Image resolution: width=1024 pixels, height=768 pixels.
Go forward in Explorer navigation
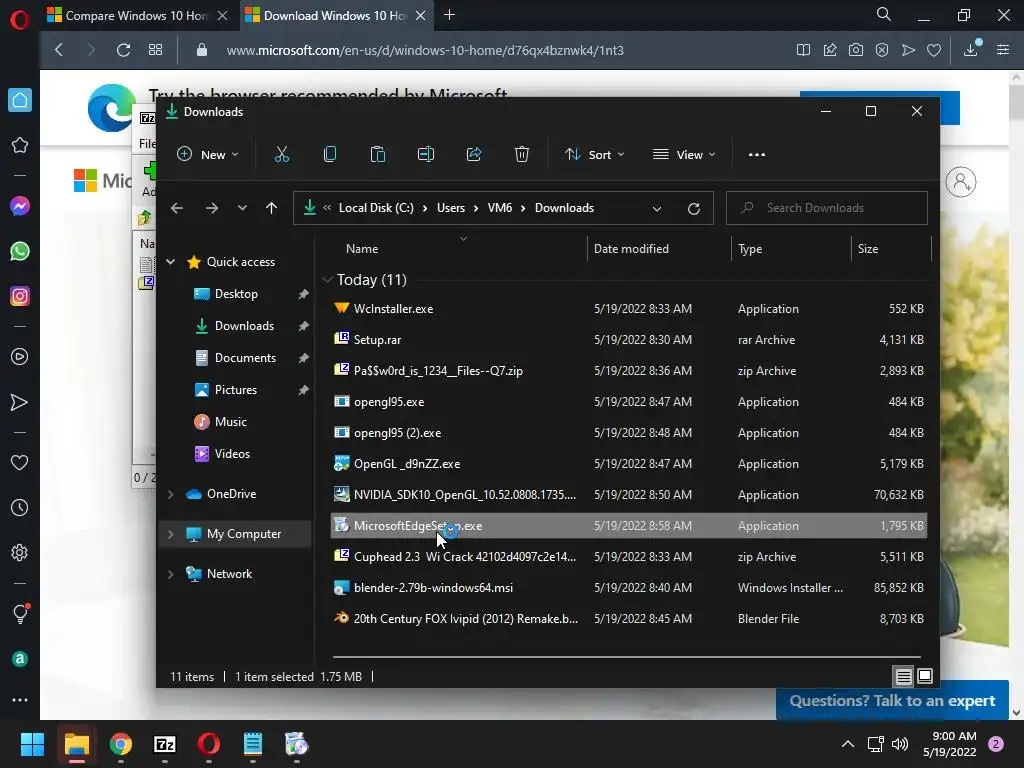(212, 208)
